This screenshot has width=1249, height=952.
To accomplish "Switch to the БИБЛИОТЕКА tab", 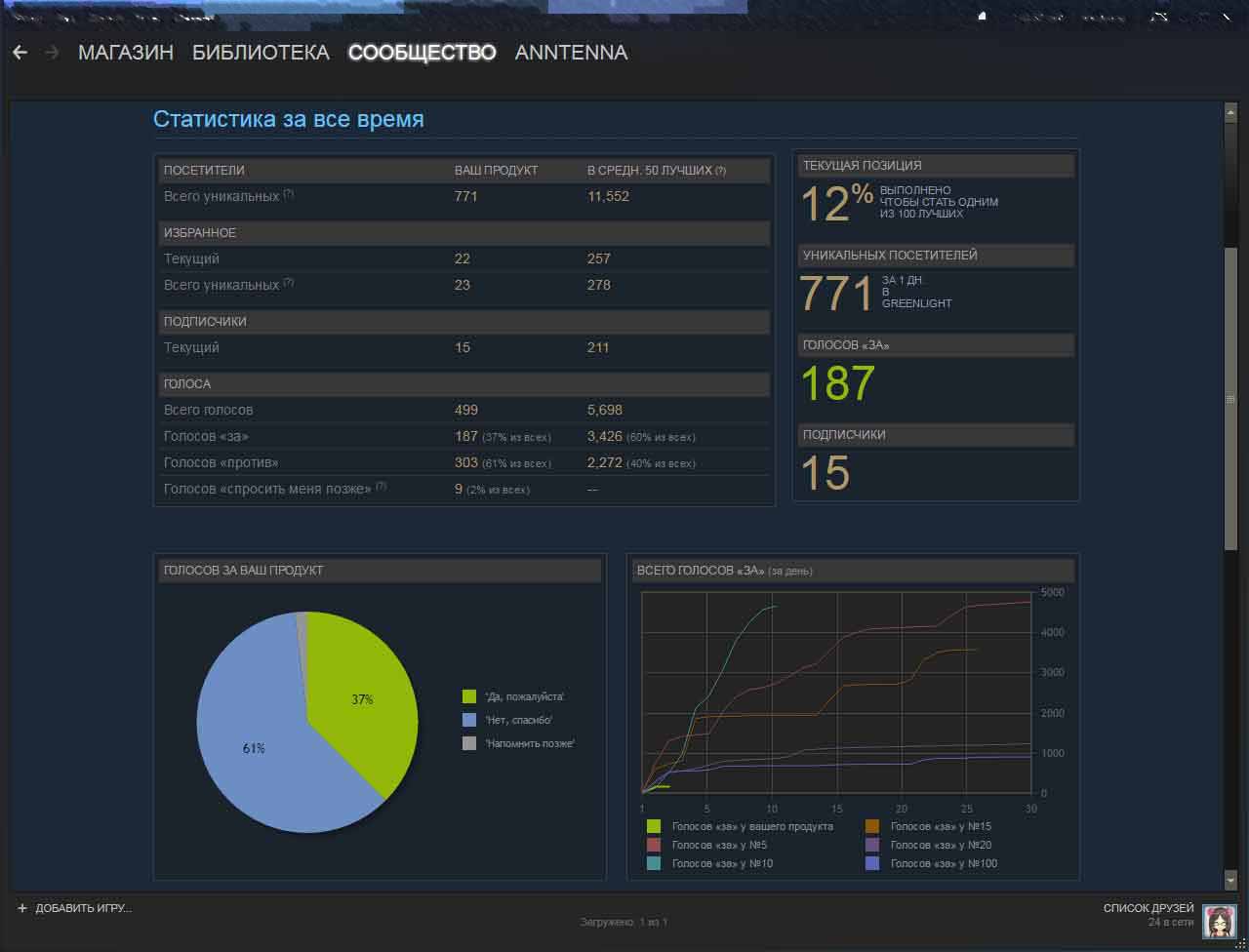I will [261, 53].
